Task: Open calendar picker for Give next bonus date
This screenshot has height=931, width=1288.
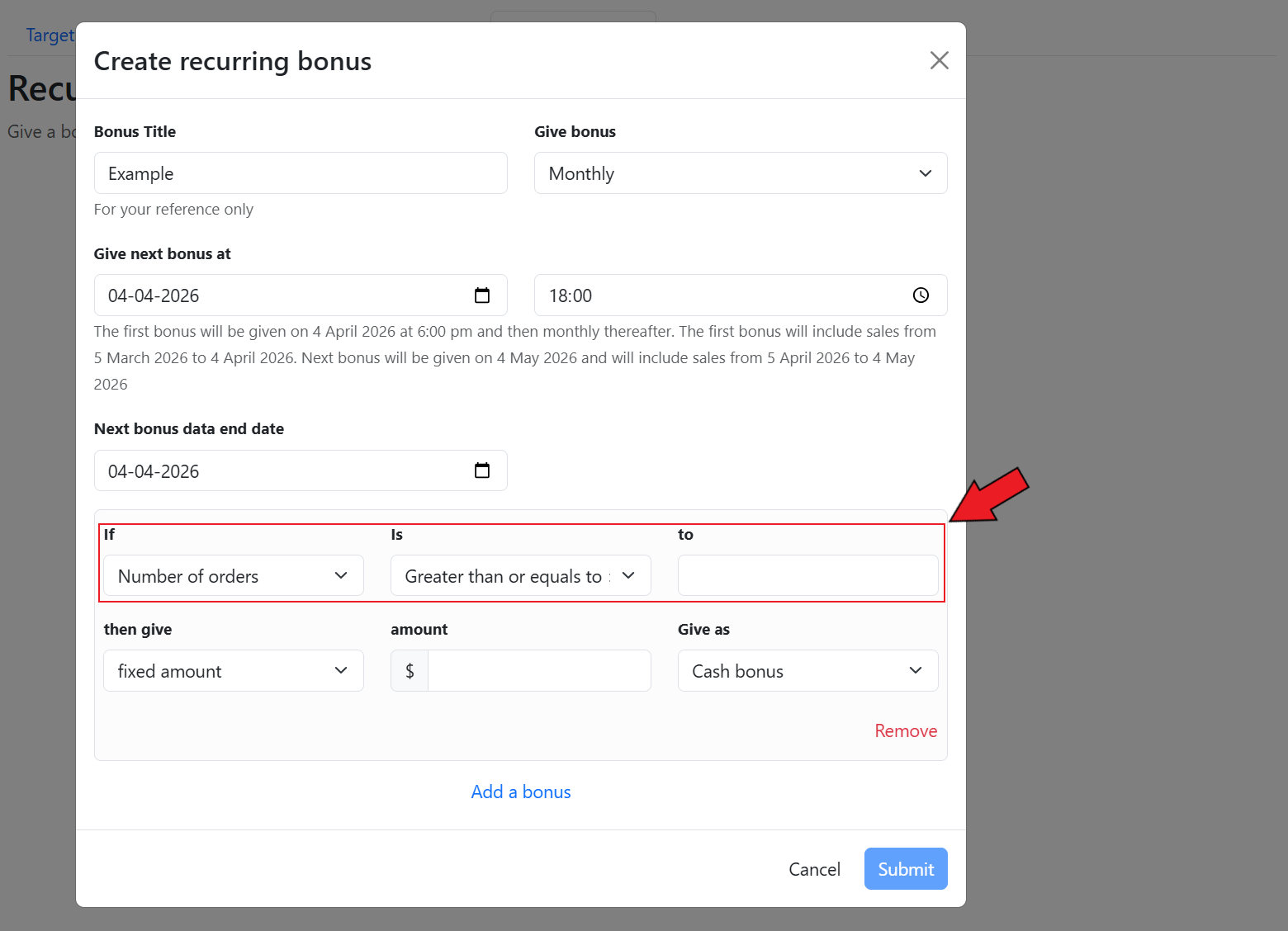Action: pos(482,295)
